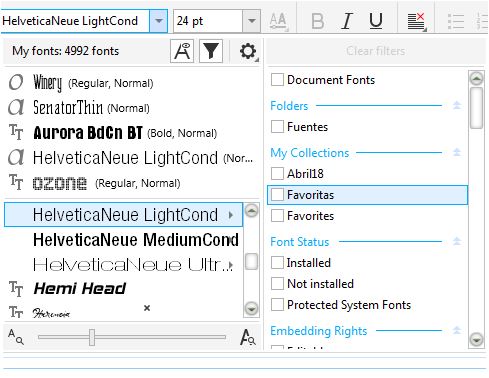Image resolution: width=489 pixels, height=378 pixels.
Task: Choose the Herencia script font row
Action: (x=123, y=312)
